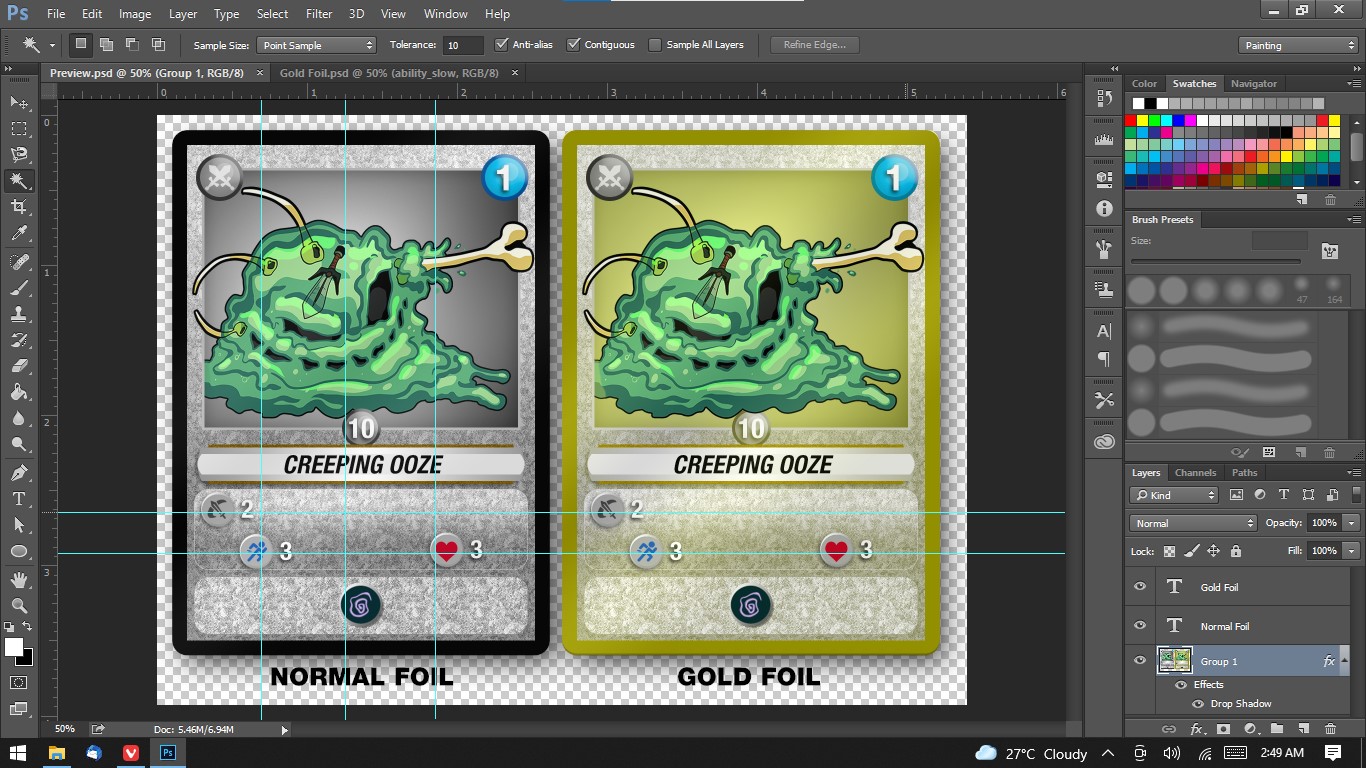This screenshot has height=768, width=1366.
Task: Select the Blur tool
Action: (x=19, y=418)
